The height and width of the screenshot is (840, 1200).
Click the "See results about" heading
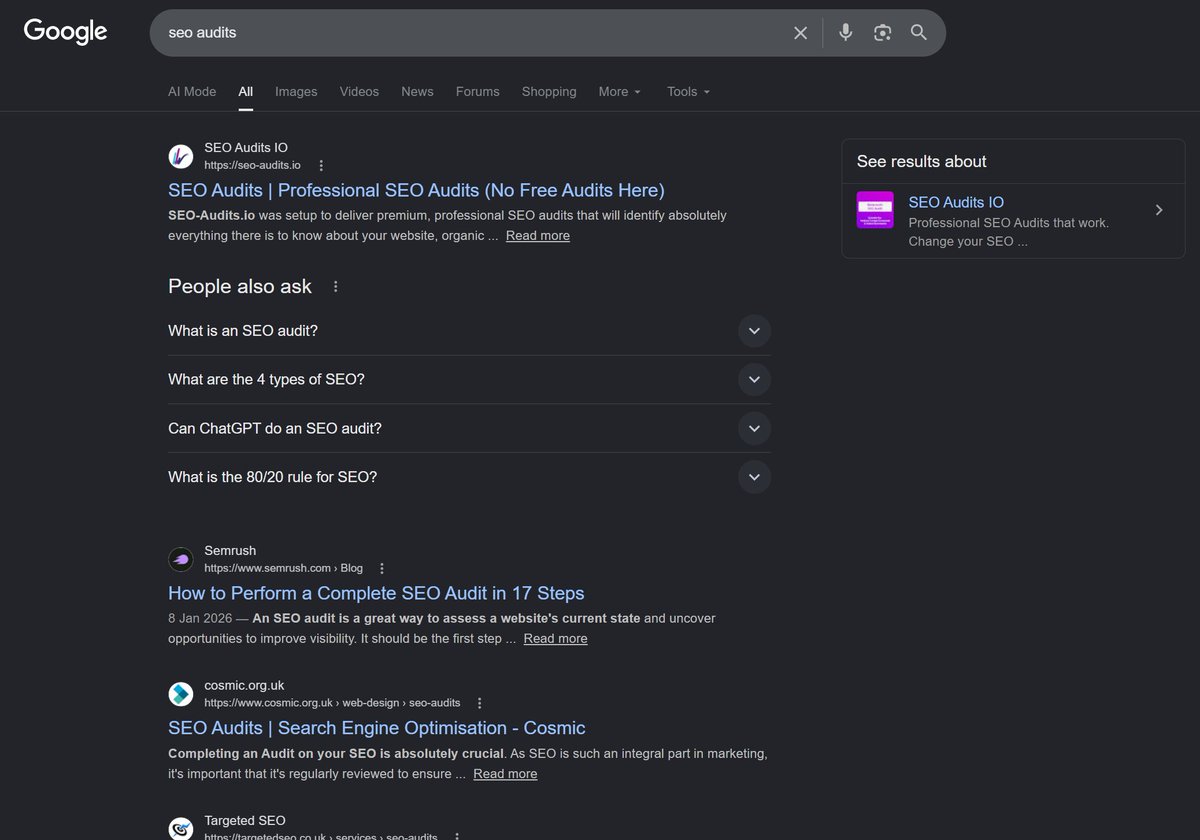(921, 162)
